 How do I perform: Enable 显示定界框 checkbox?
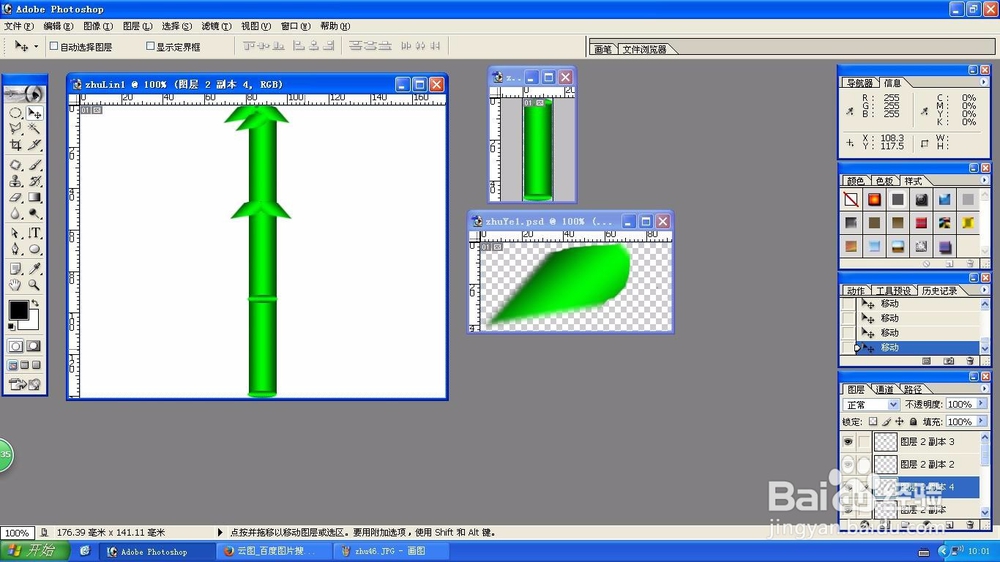click(150, 46)
